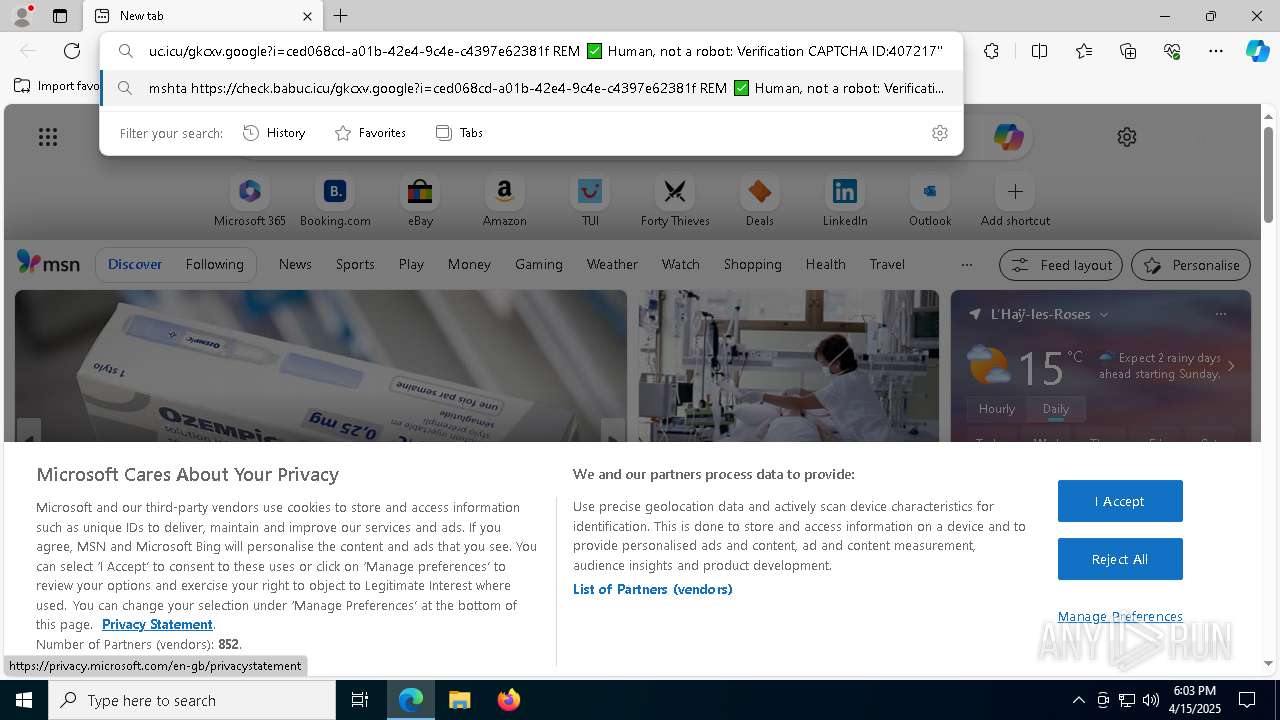Open the Outlook shortcut

[930, 200]
